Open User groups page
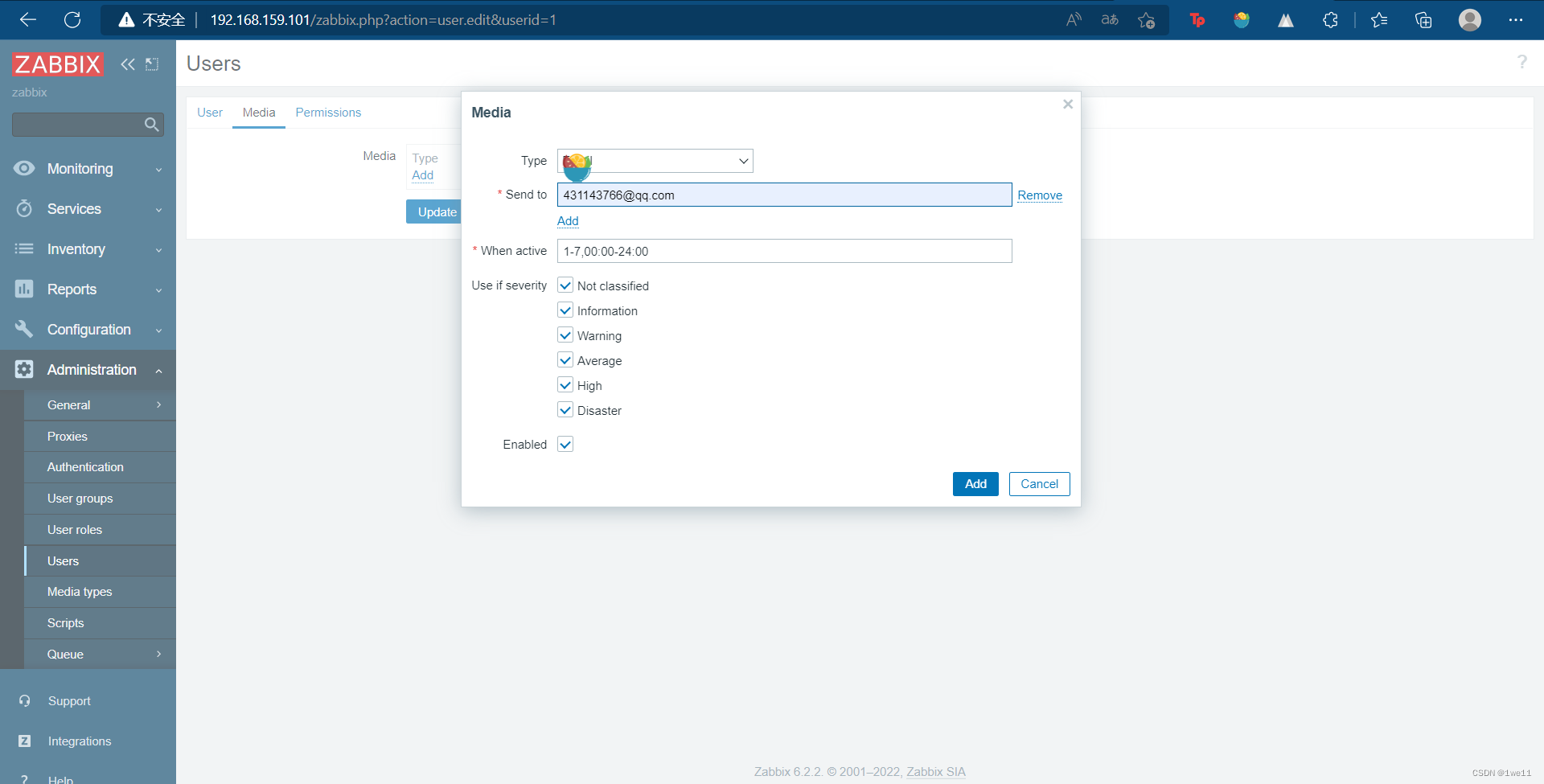Screen dimensions: 1544x784 click(x=100, y=499)
